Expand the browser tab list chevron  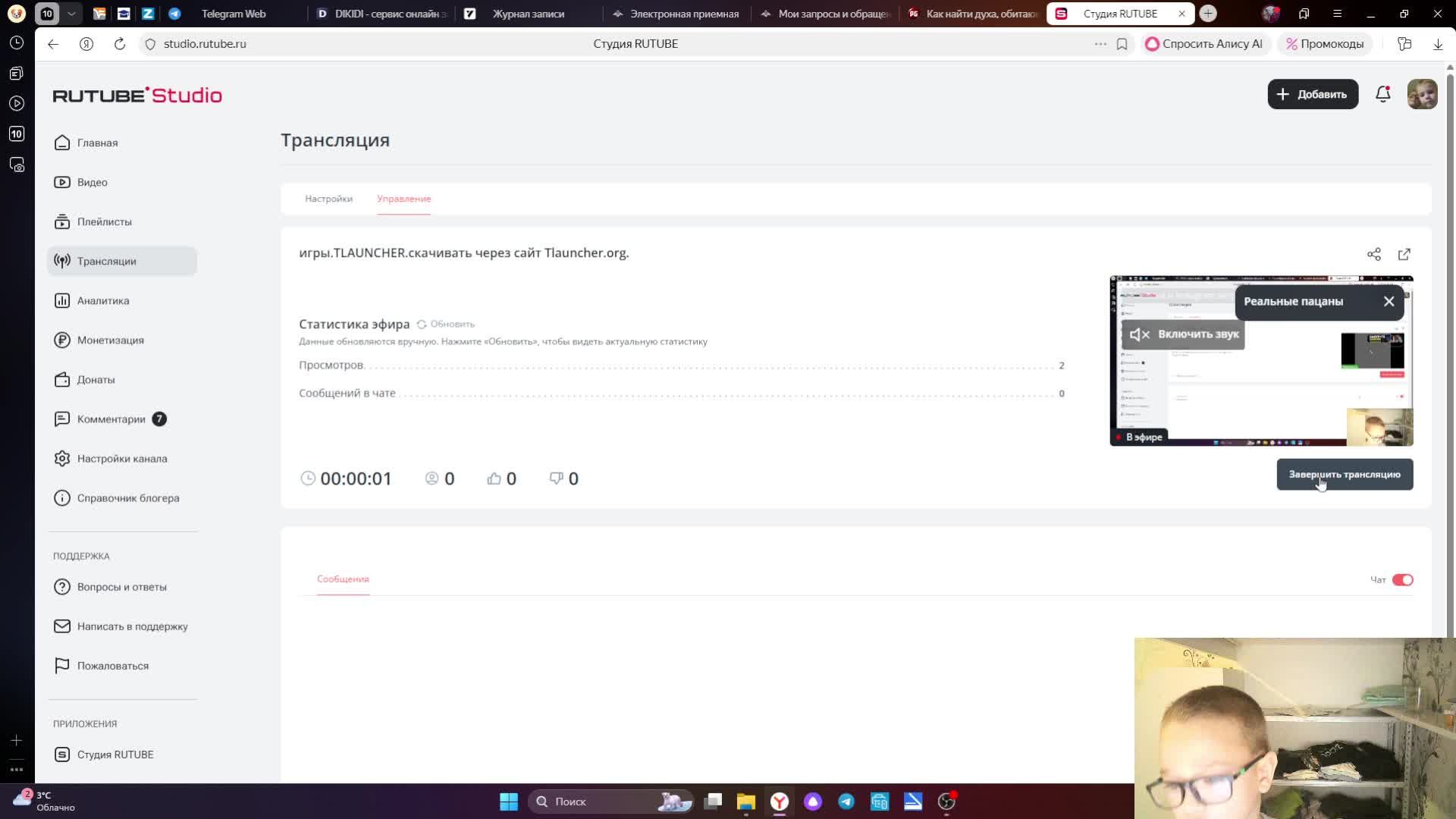tap(71, 14)
